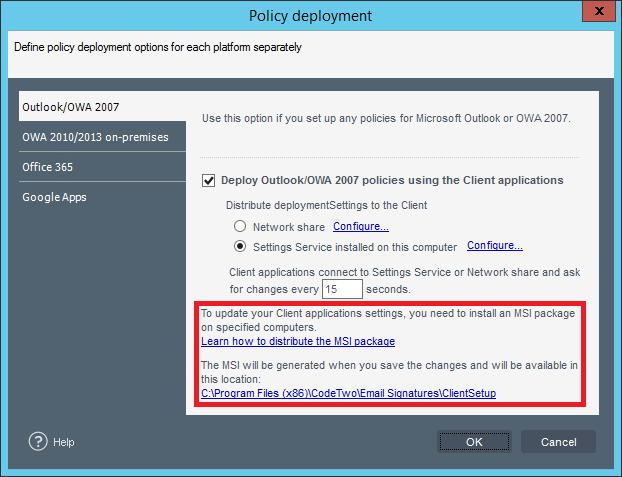Choose Settings Service installed on this computer

(x=240, y=246)
